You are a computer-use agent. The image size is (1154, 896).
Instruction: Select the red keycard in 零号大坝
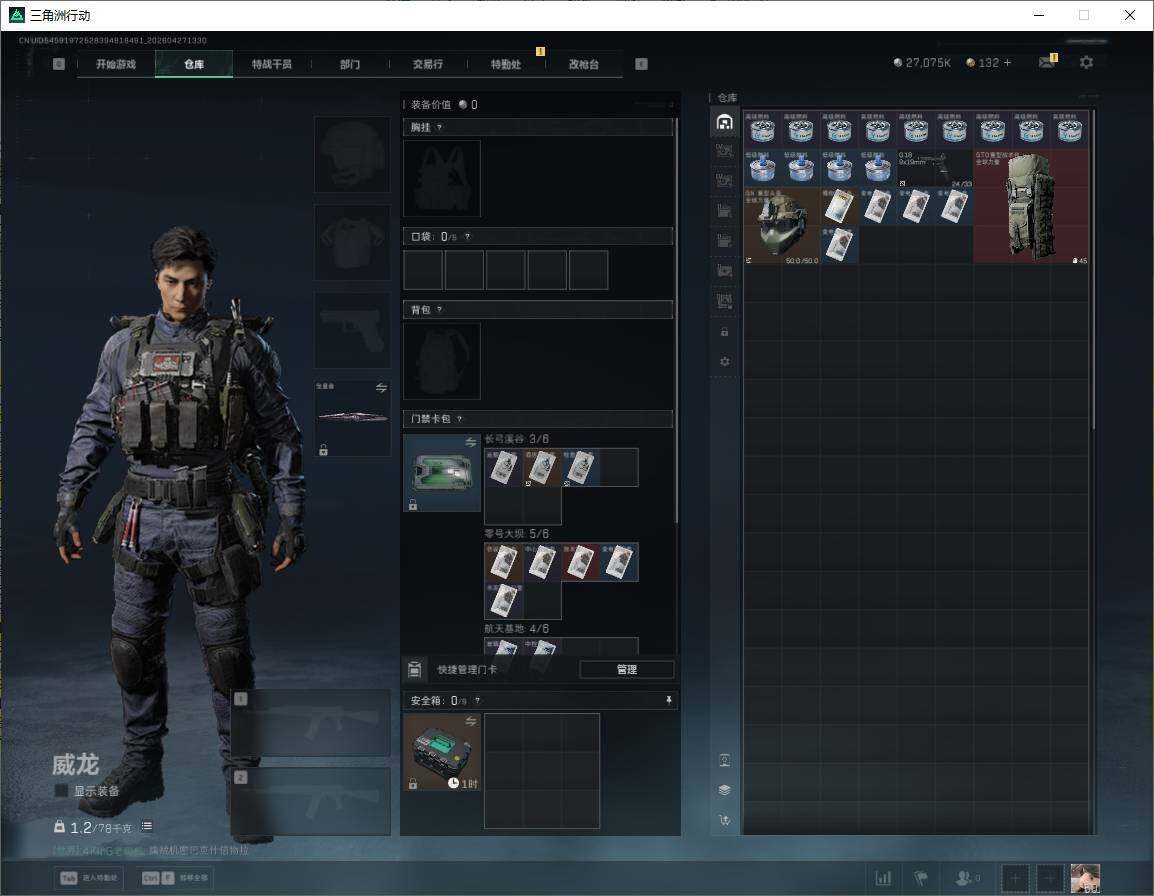[x=580, y=562]
